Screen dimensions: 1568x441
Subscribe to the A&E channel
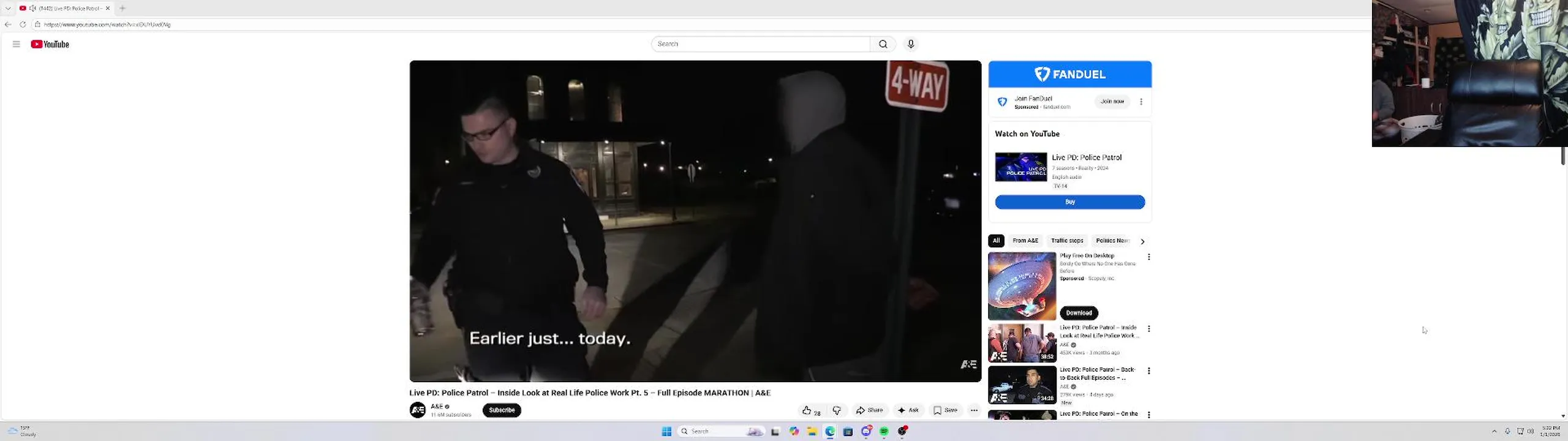click(502, 410)
